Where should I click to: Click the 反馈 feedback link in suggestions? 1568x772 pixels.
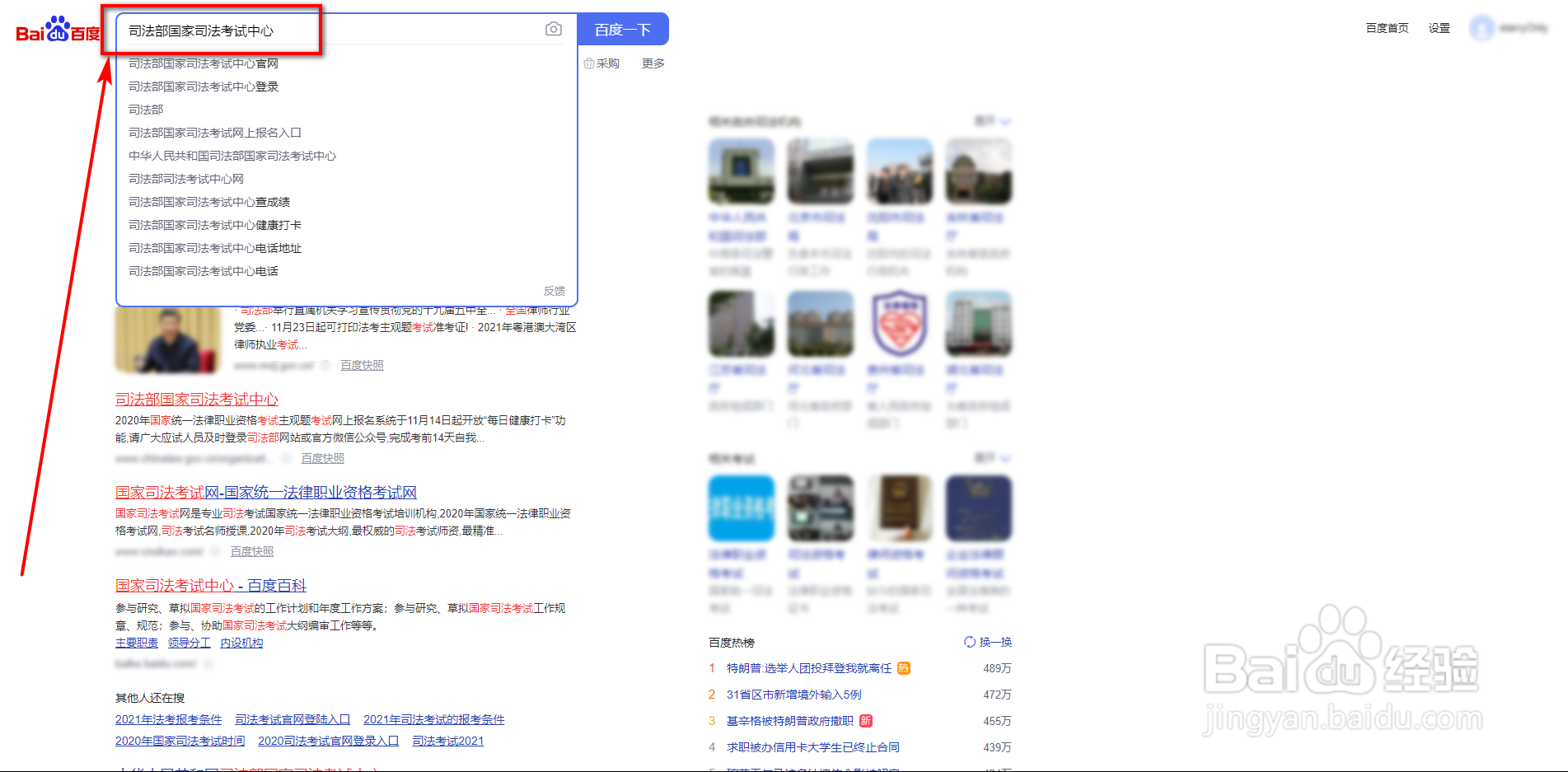[x=555, y=291]
